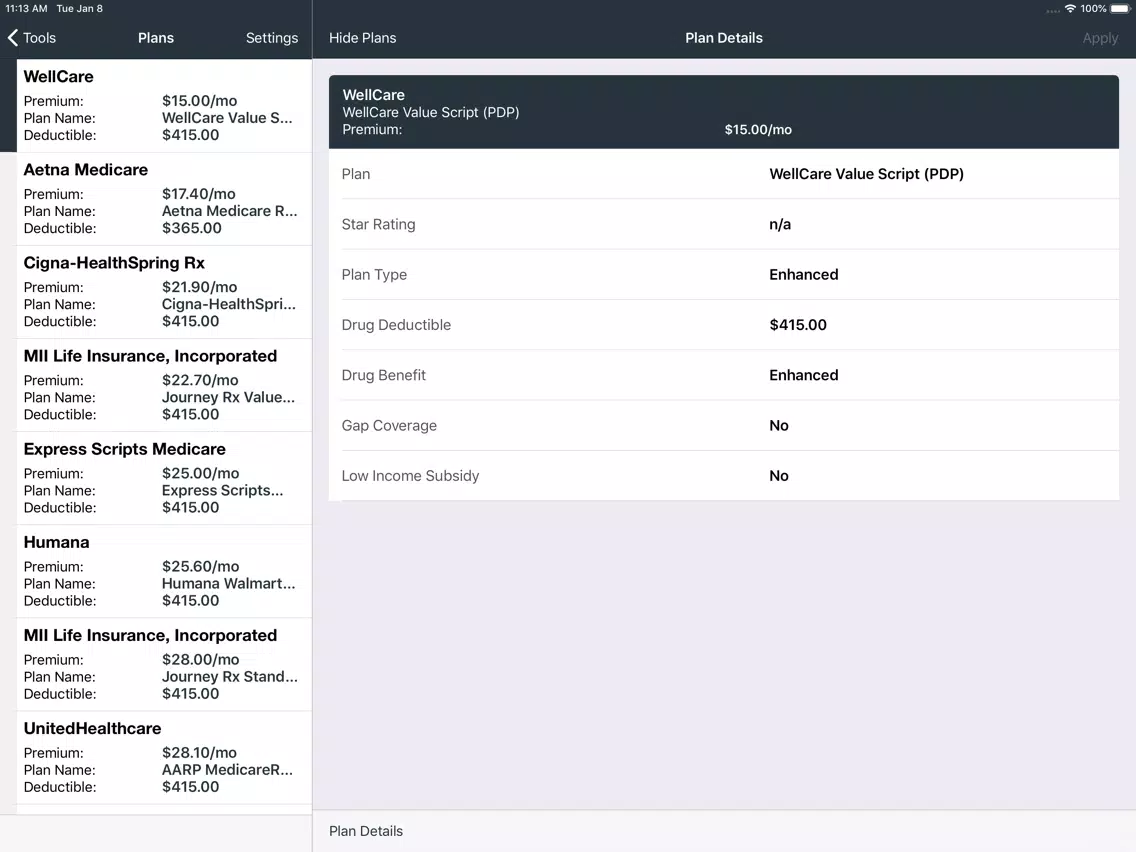This screenshot has height=852, width=1136.
Task: Open Settings in the Plans panel
Action: [x=272, y=38]
